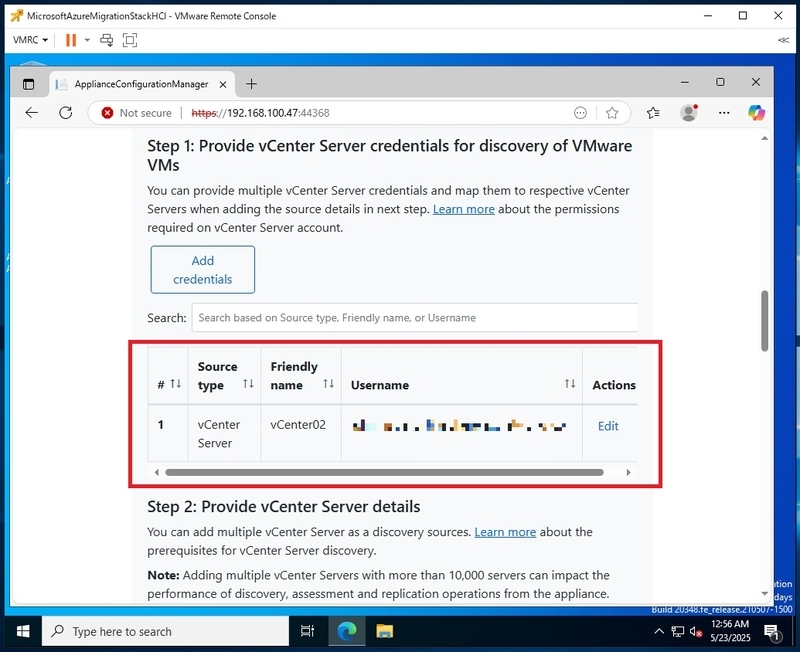Close the ApplianceConfigurationManager tab
Image resolution: width=800 pixels, height=652 pixels.
tap(223, 85)
